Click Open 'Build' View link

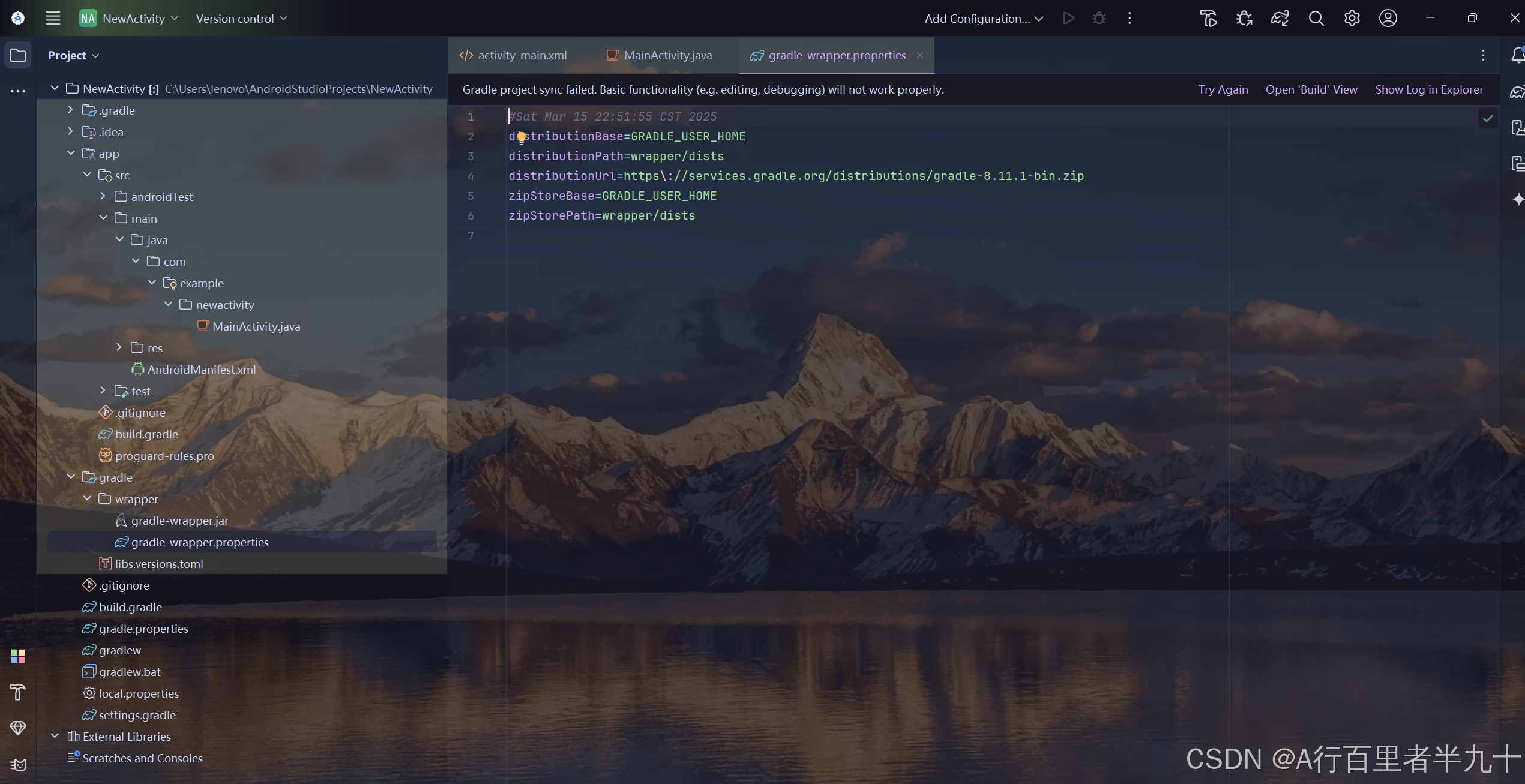point(1311,89)
